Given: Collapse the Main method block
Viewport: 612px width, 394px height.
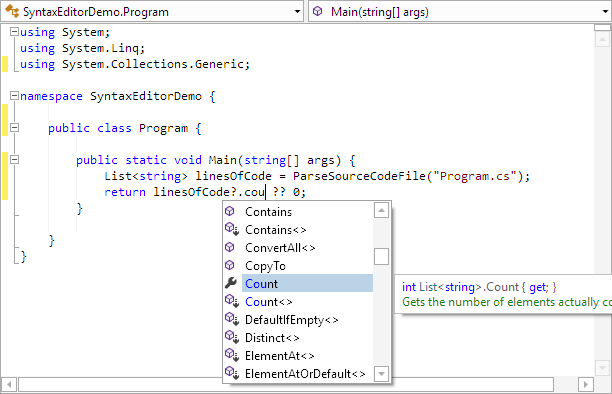Looking at the screenshot, I should (14, 159).
